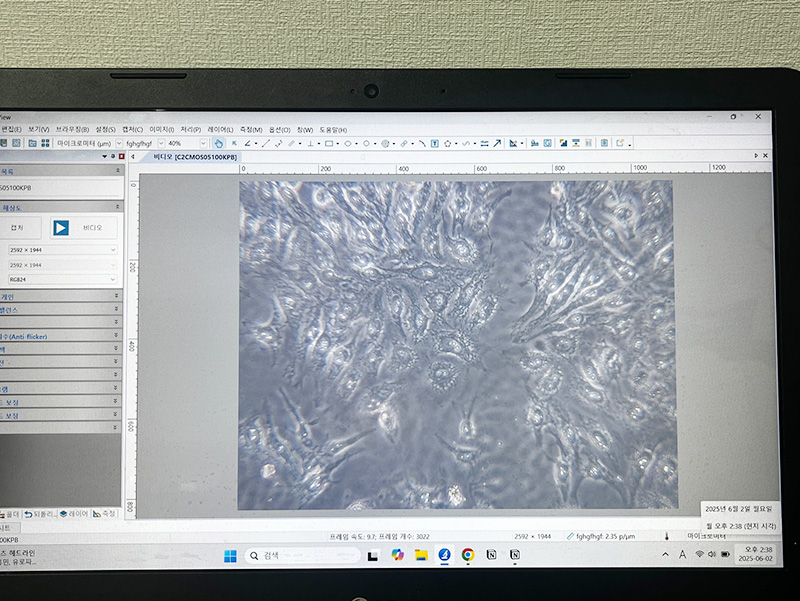Select the rectangle measurement tool

click(x=328, y=143)
